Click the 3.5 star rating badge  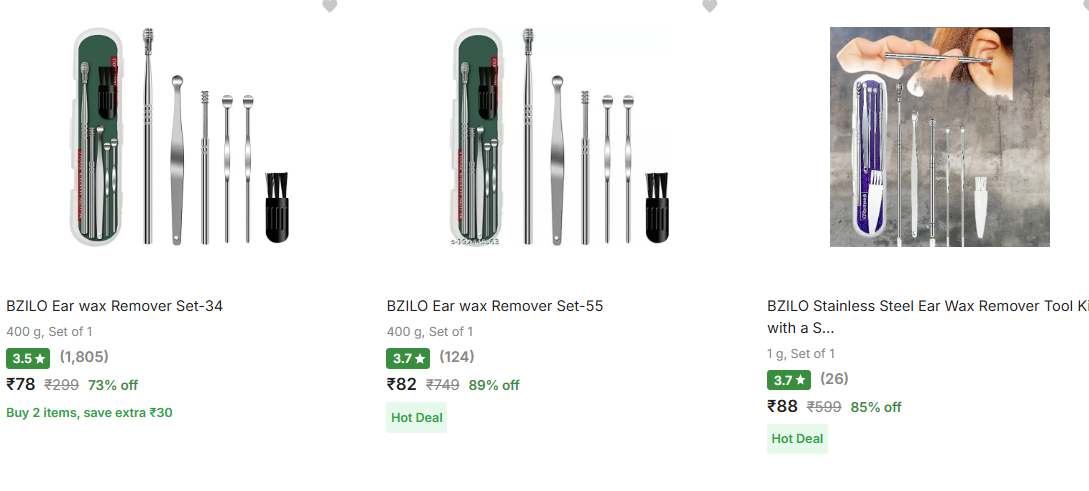(x=28, y=358)
